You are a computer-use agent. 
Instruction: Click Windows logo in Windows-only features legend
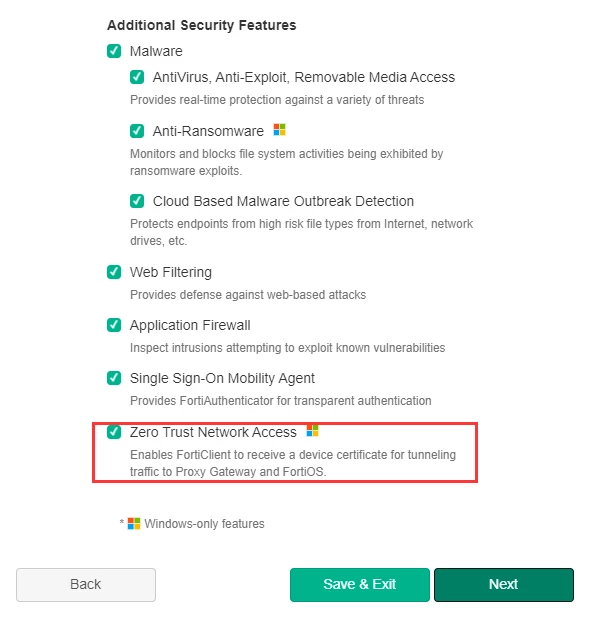(x=134, y=523)
